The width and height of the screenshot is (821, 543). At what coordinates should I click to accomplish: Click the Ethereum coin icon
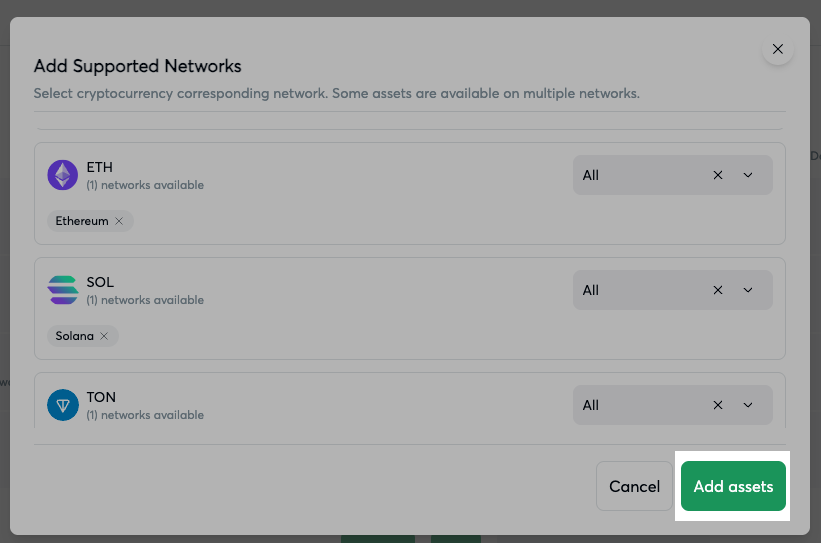pos(63,175)
